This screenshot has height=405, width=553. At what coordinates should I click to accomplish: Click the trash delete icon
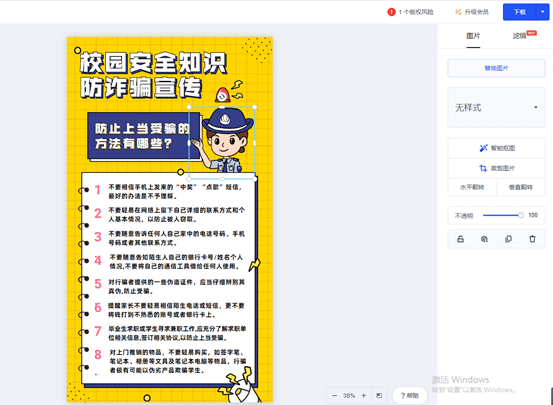532,239
